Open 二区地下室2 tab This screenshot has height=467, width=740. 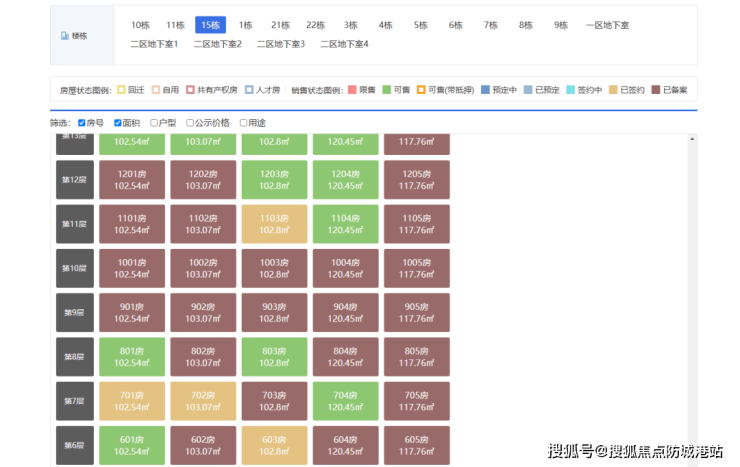pyautogui.click(x=218, y=44)
